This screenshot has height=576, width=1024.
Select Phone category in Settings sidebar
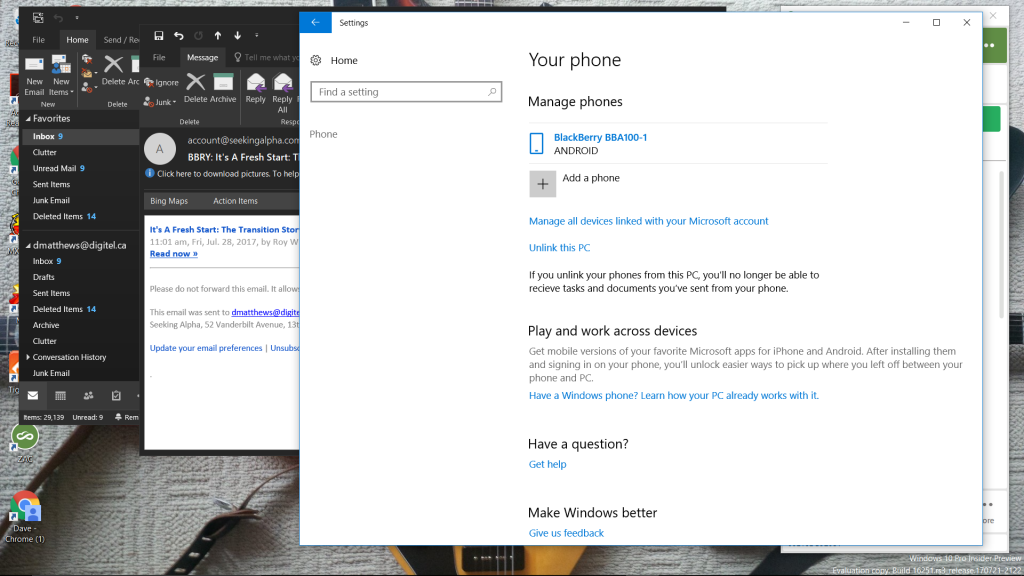click(x=323, y=134)
